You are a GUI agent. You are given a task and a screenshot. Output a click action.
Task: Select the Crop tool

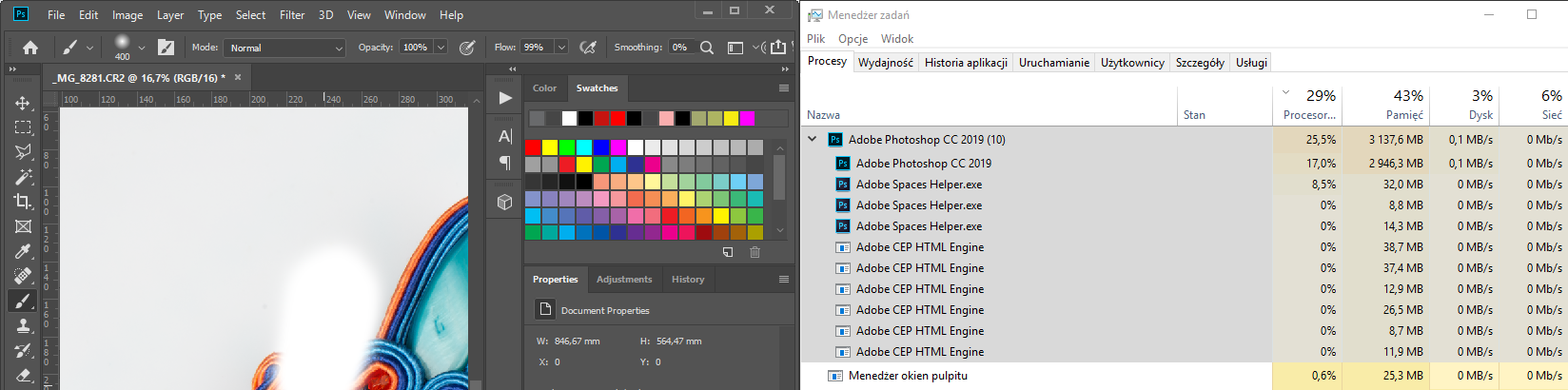coord(23,201)
